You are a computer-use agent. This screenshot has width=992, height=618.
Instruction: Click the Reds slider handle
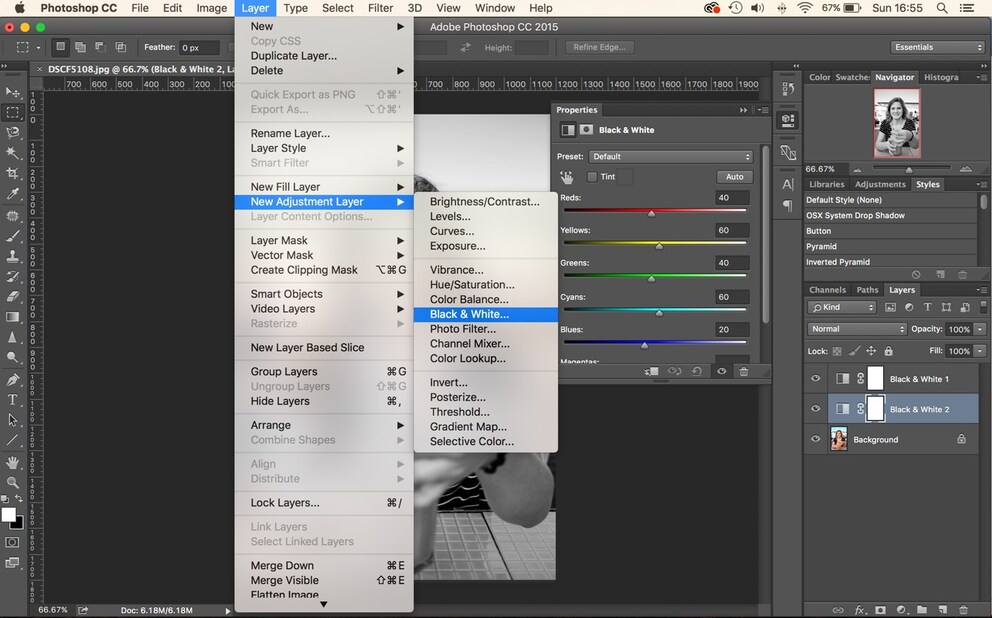pos(652,214)
